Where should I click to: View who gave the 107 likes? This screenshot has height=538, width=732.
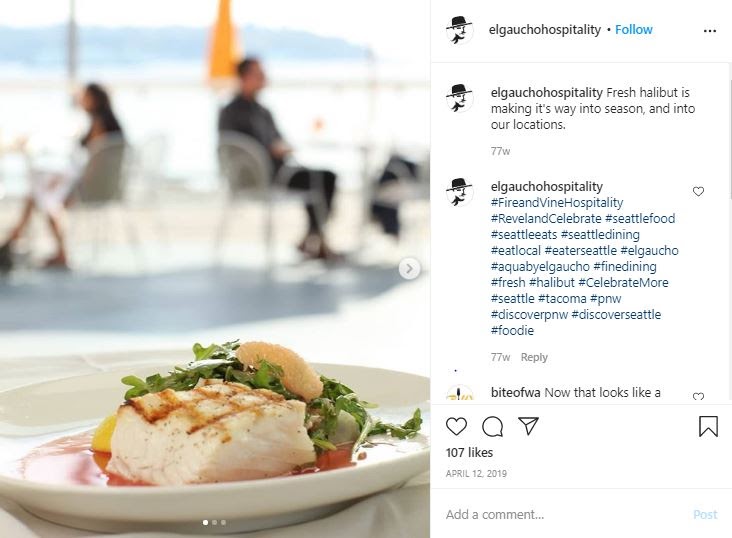tap(469, 453)
